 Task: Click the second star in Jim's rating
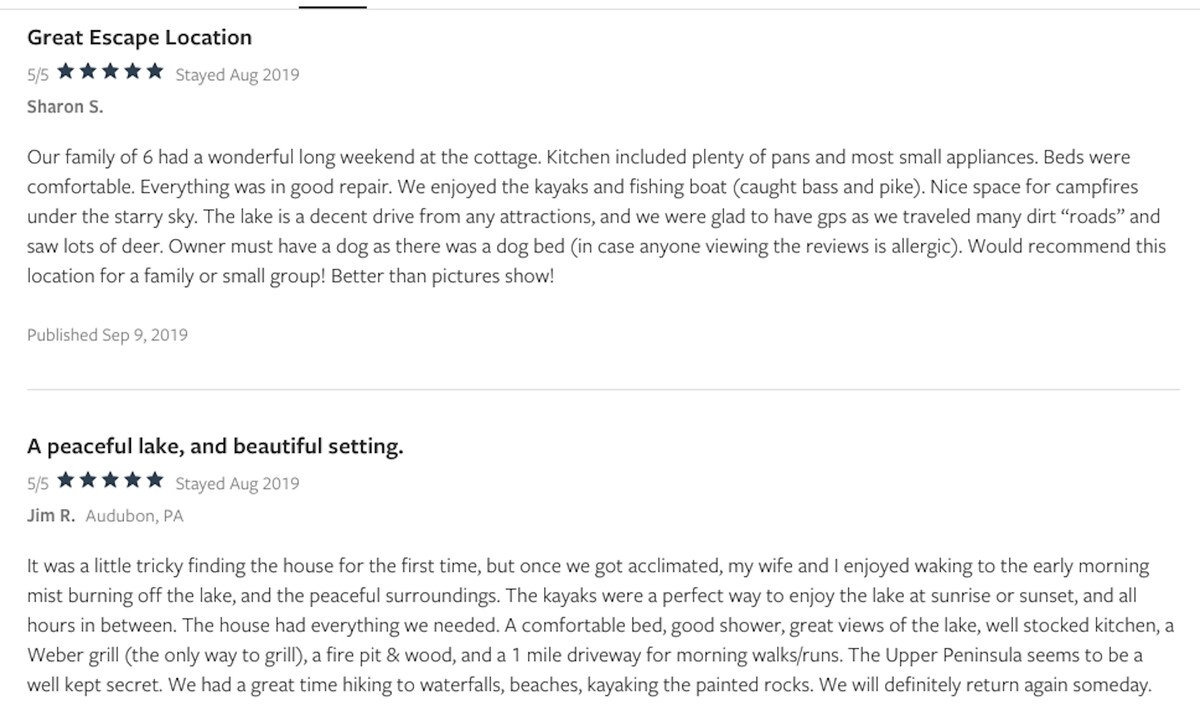coord(89,481)
